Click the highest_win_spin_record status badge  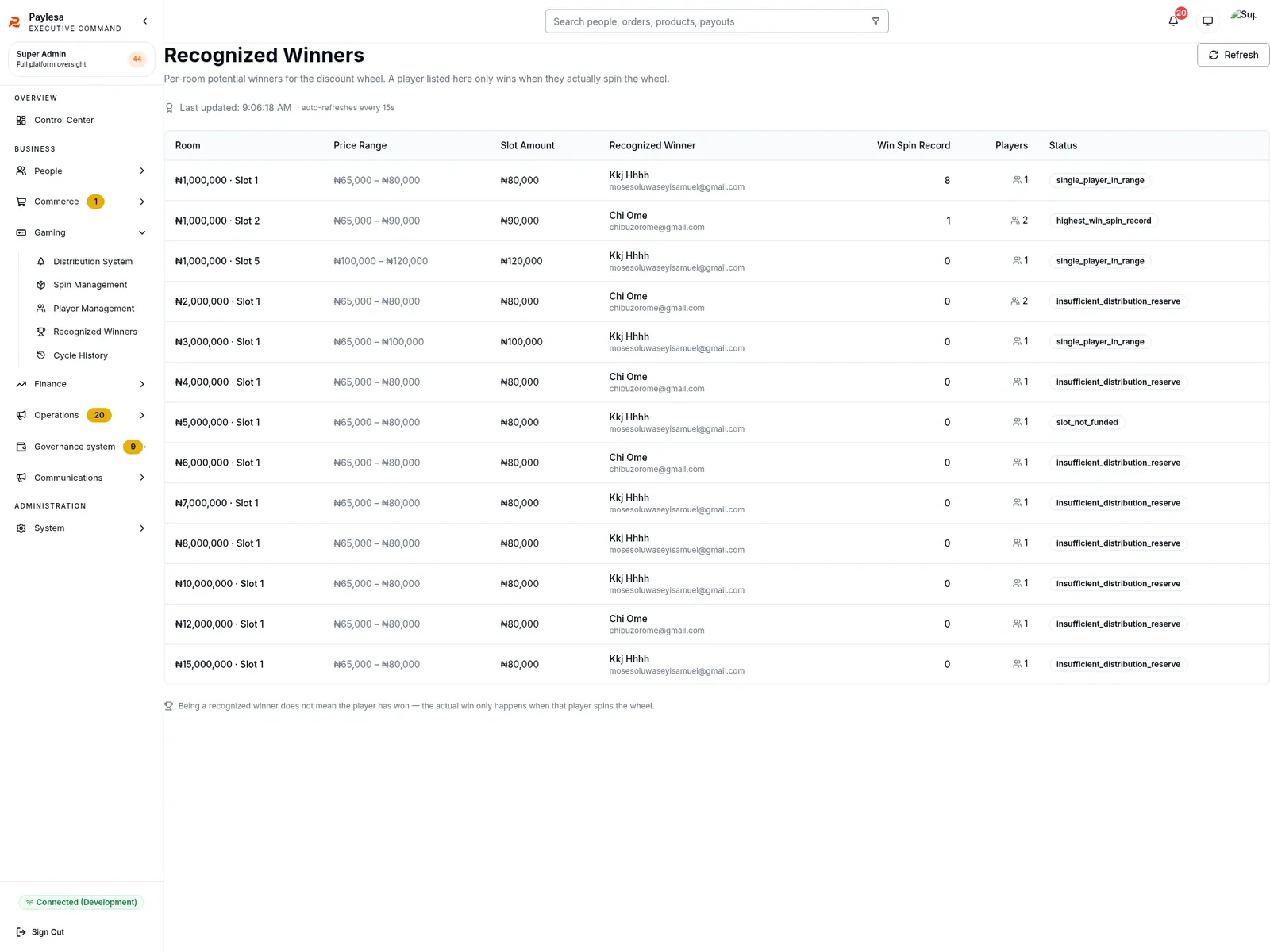1103,221
